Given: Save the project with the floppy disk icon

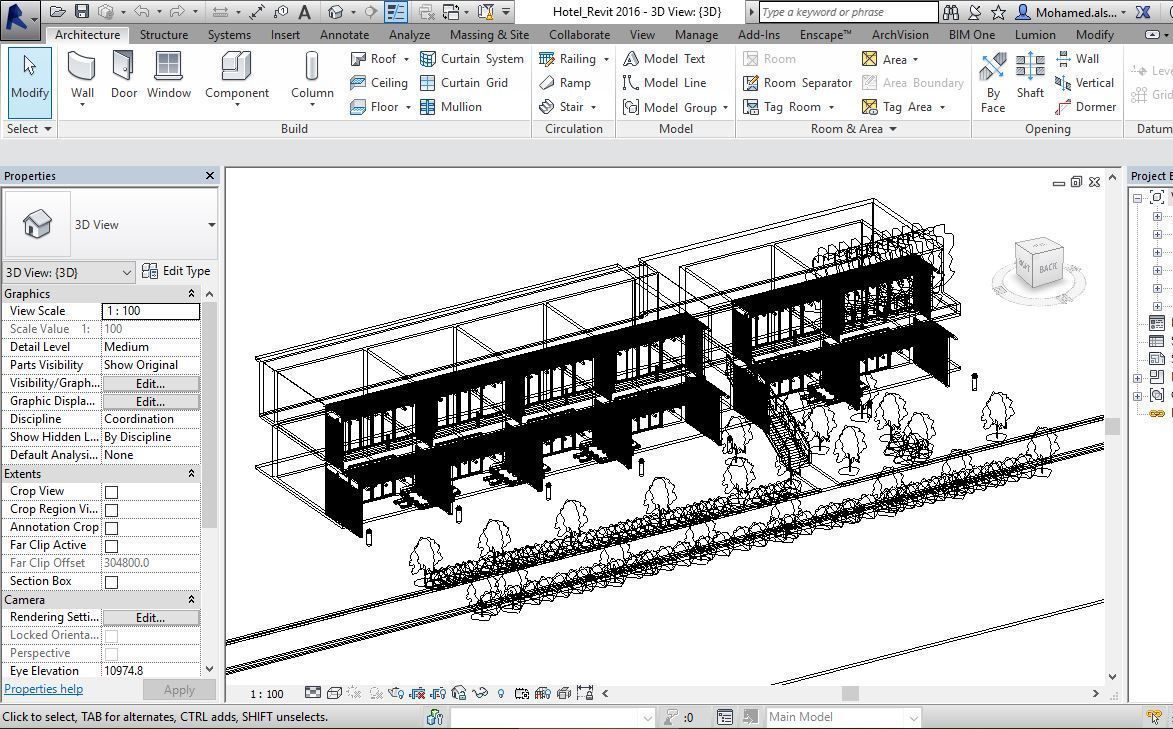Looking at the screenshot, I should click(x=82, y=11).
